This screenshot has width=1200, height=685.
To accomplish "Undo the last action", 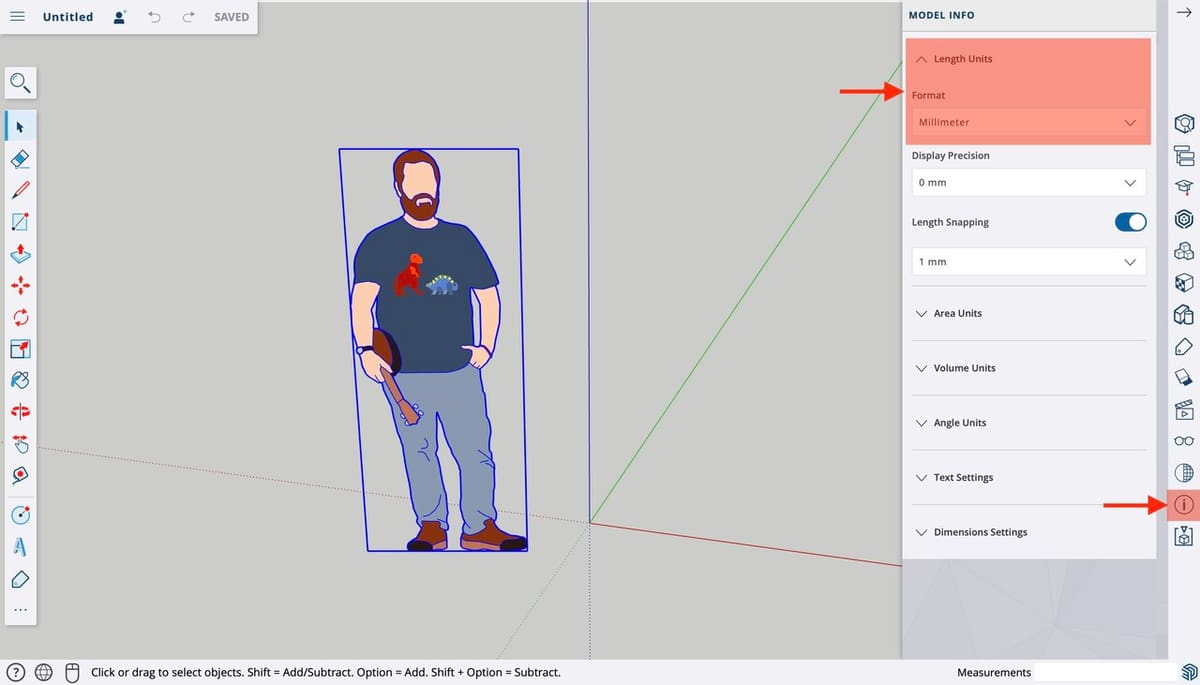I will [154, 17].
